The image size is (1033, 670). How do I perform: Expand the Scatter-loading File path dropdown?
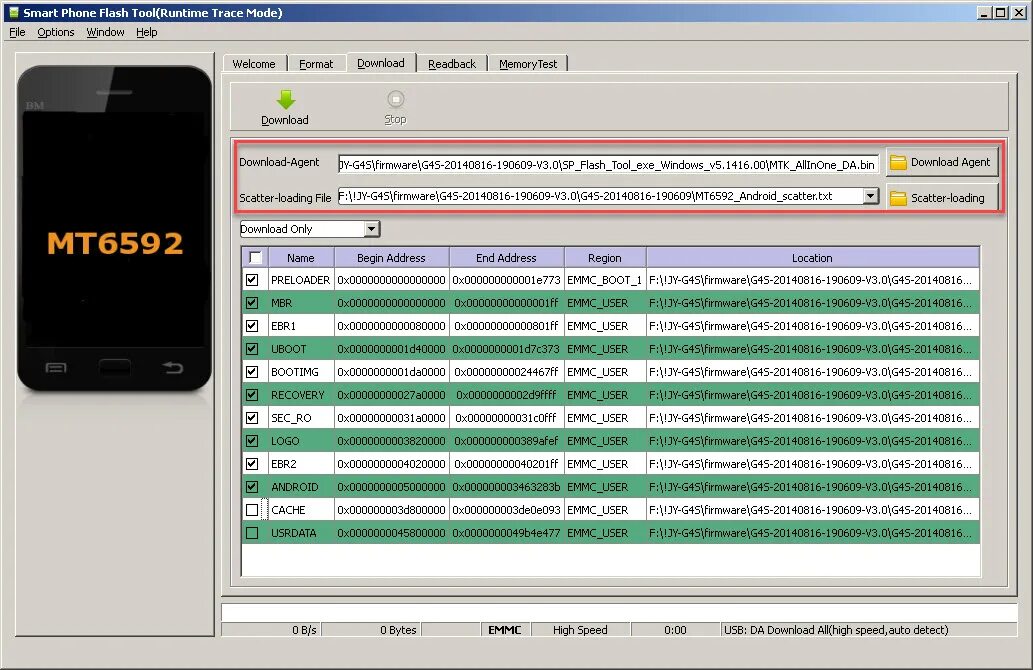click(x=871, y=196)
